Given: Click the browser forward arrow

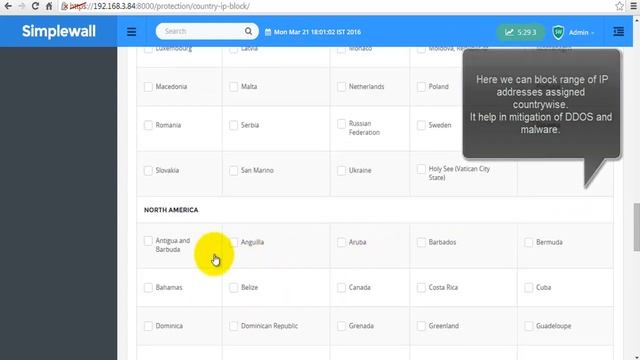Looking at the screenshot, I should coord(22,6).
